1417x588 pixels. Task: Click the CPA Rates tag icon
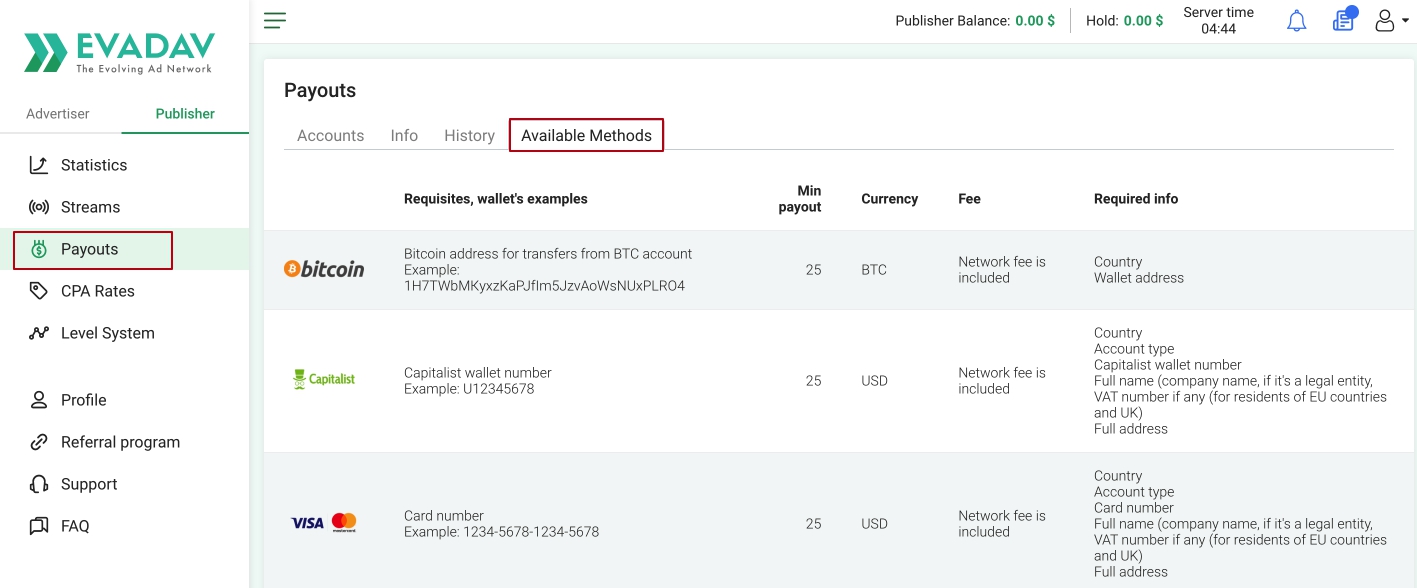point(39,291)
